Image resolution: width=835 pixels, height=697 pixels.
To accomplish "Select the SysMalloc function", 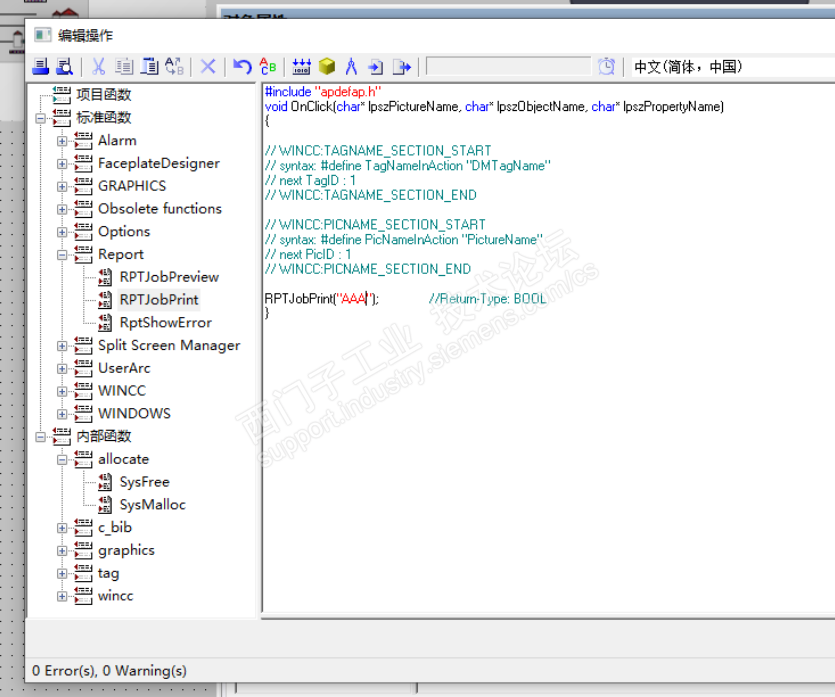I will tap(152, 505).
